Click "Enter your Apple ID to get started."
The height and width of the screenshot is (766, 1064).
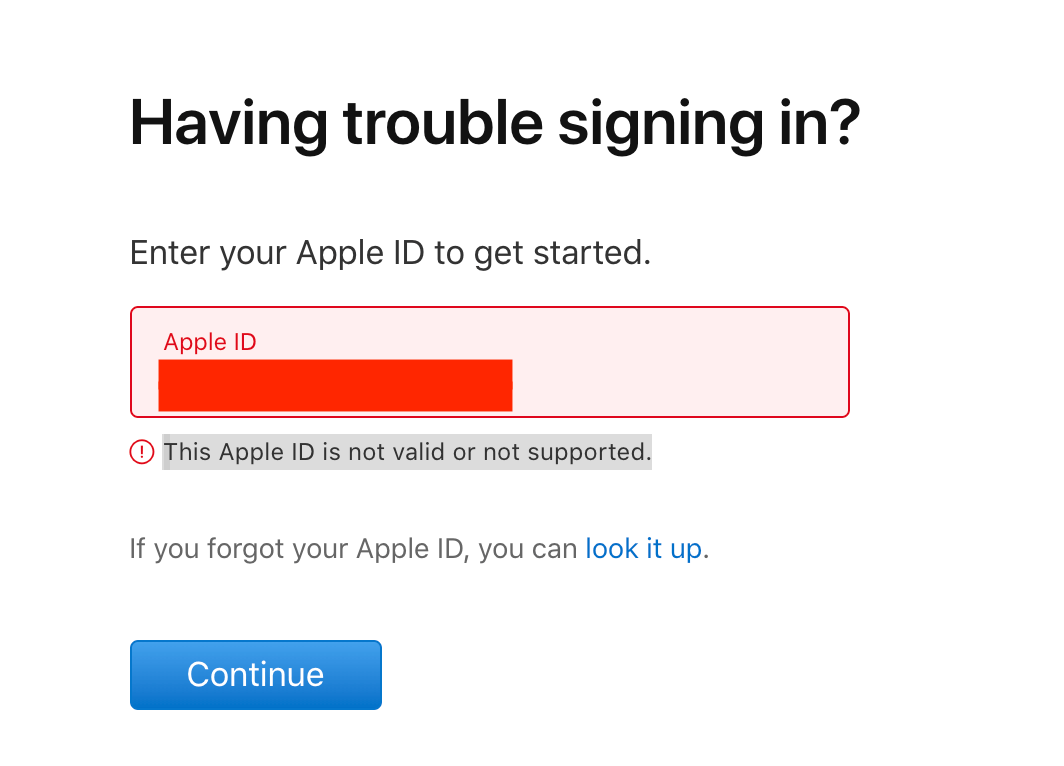click(390, 252)
